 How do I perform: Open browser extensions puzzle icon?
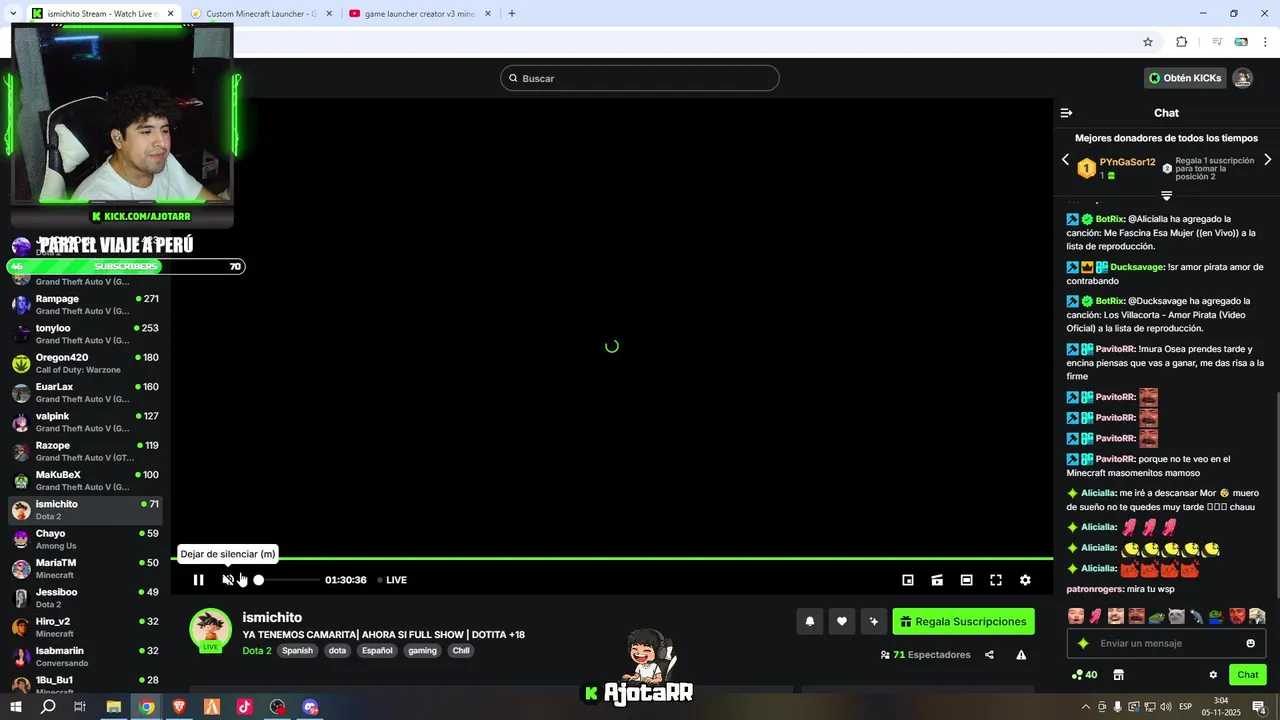click(x=1181, y=42)
